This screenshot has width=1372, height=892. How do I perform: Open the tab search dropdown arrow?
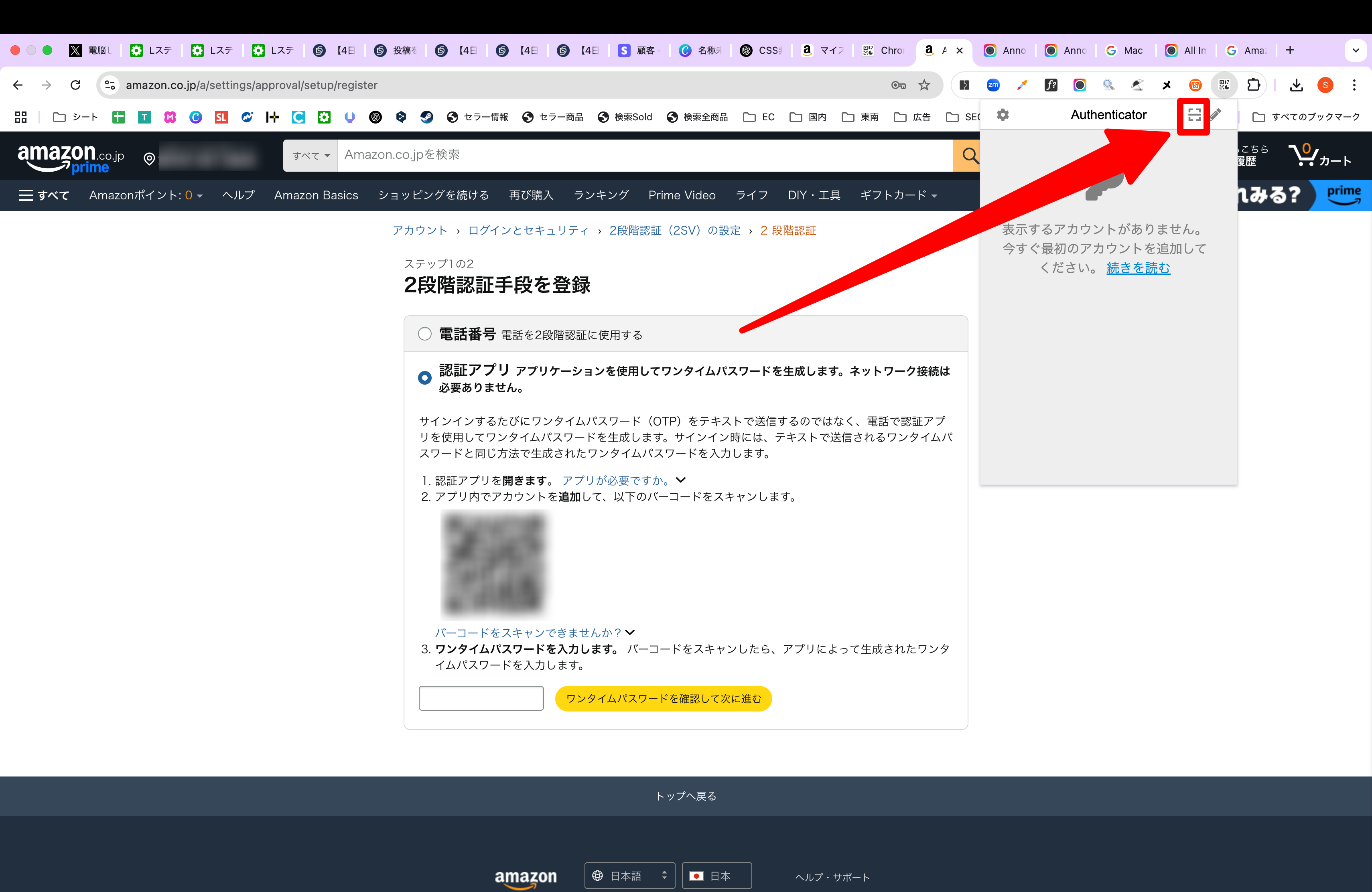[1355, 50]
